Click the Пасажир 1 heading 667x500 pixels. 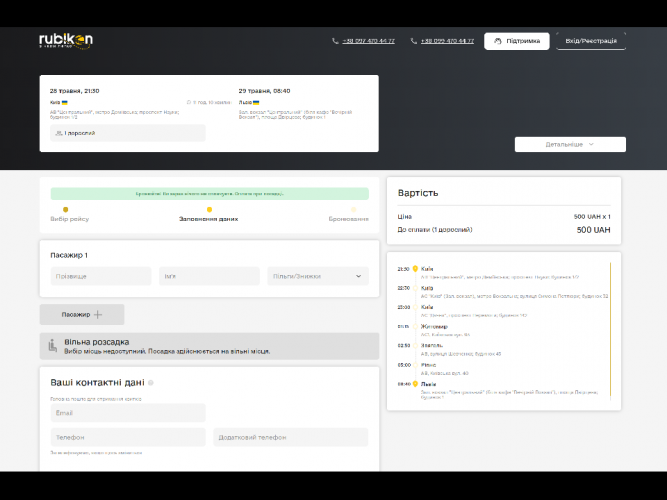(69, 255)
